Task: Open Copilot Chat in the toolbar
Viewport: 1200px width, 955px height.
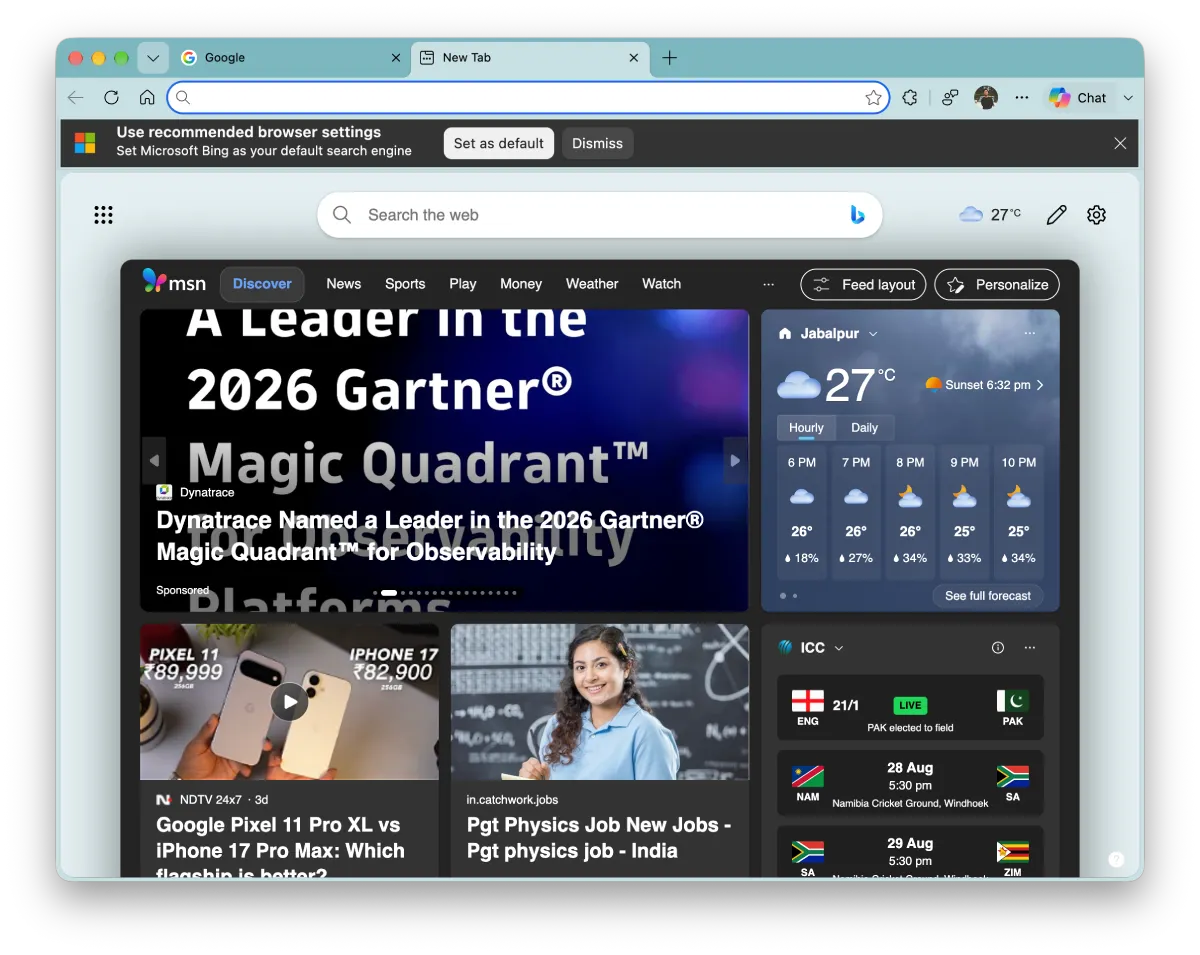Action: coord(1078,98)
